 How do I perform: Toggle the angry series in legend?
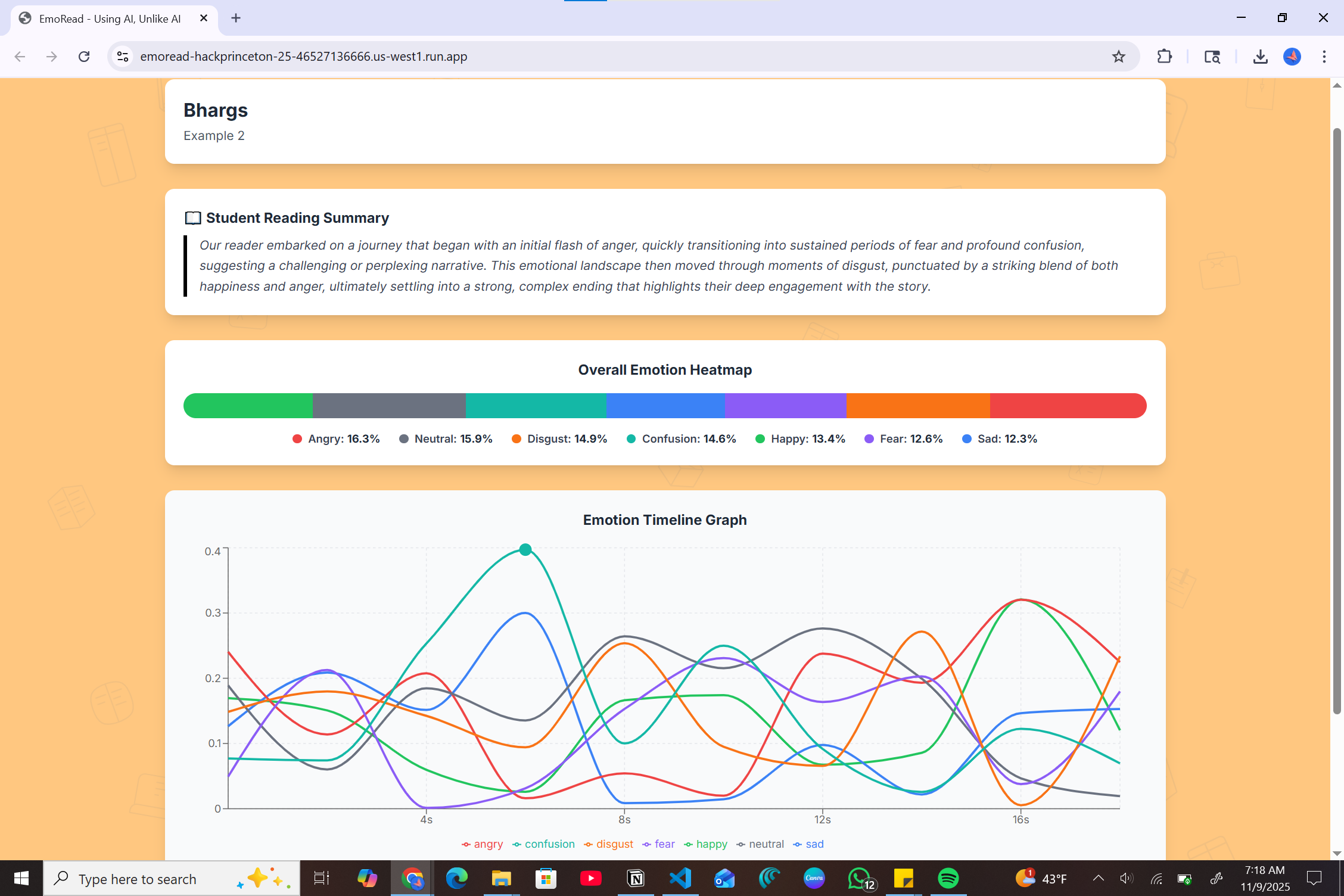coord(483,844)
